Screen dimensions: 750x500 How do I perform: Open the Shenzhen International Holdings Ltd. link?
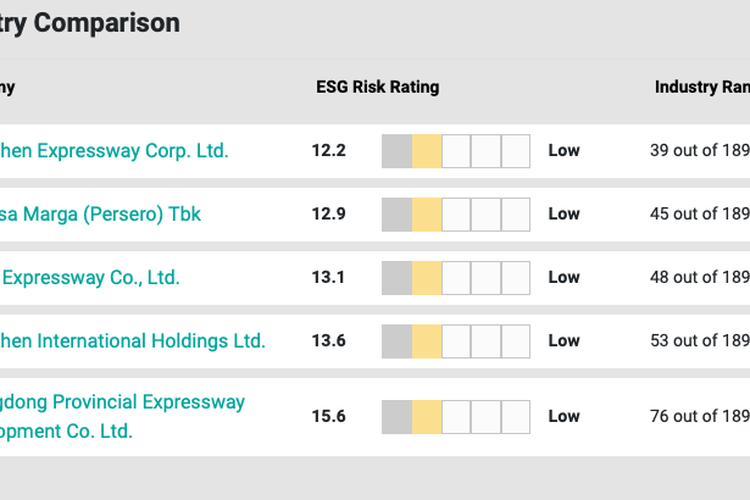pos(133,341)
